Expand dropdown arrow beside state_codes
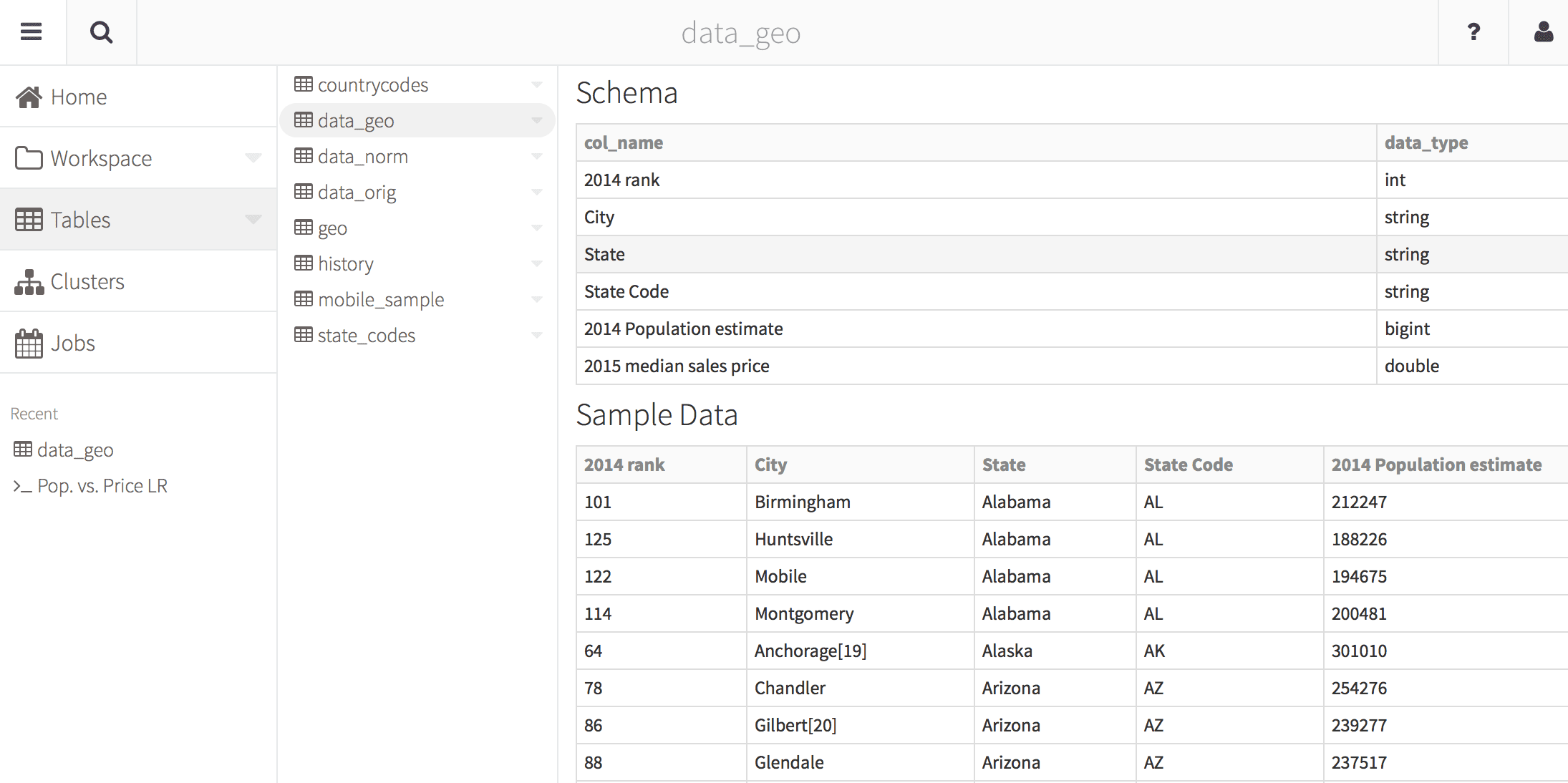 coord(536,335)
